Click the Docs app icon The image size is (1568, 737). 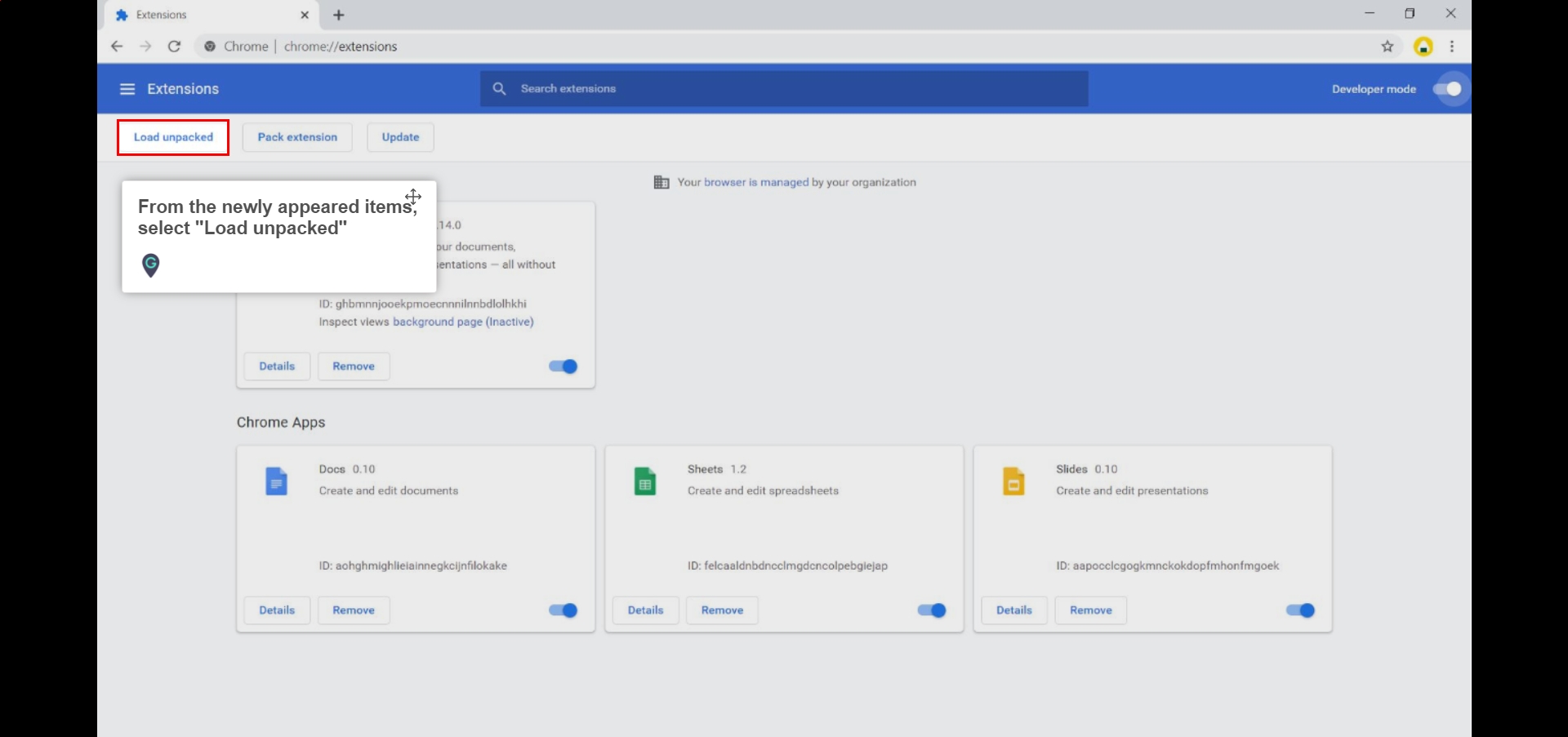[277, 482]
